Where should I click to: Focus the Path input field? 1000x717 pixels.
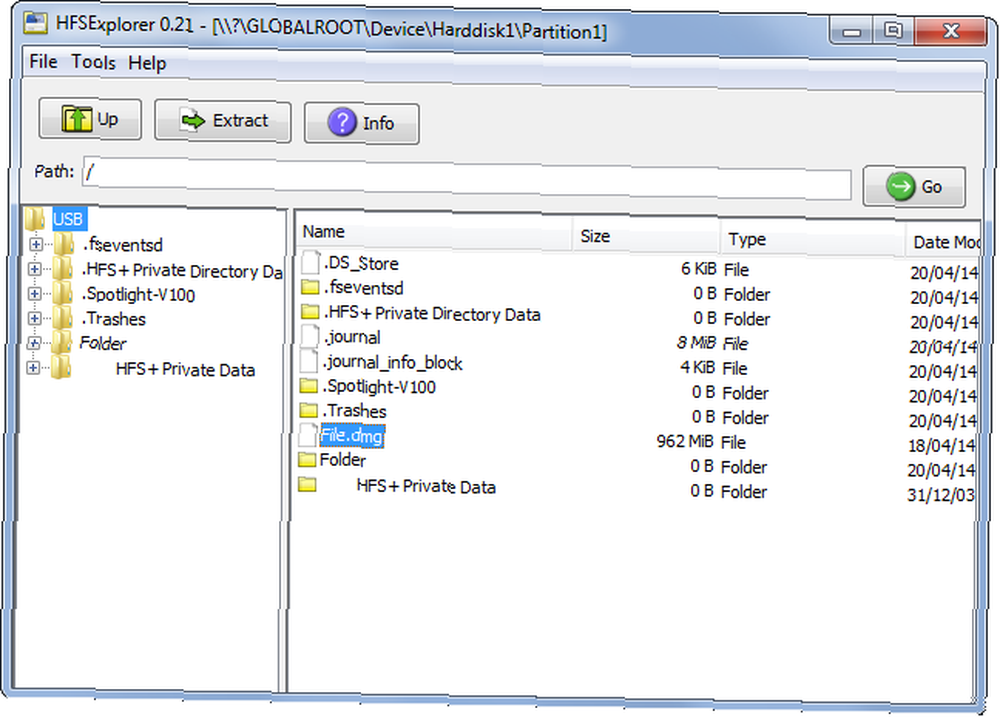[x=466, y=179]
